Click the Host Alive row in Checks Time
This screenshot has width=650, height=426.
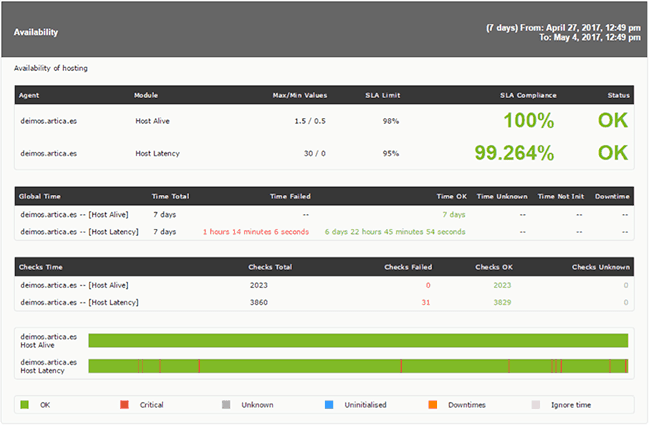click(324, 285)
